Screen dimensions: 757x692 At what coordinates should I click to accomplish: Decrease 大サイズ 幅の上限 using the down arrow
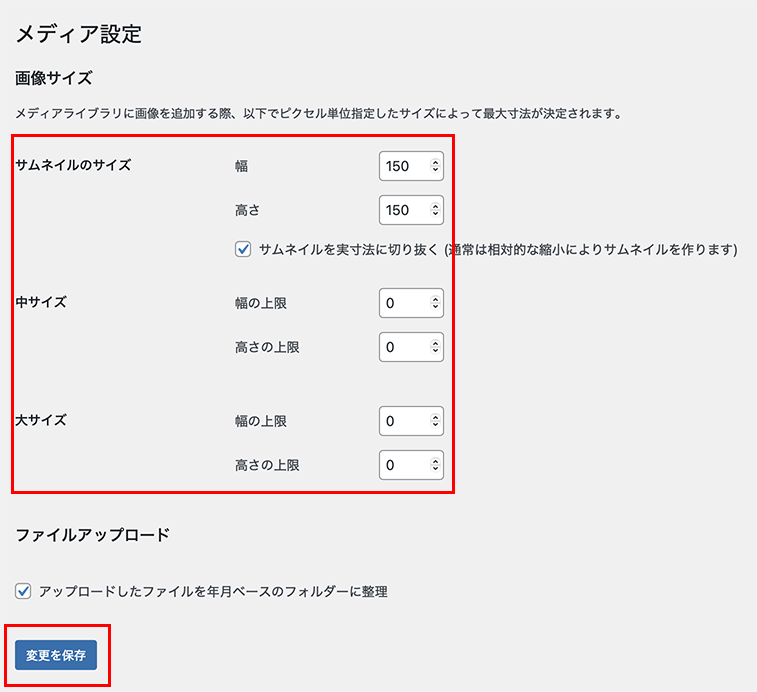coord(435,426)
